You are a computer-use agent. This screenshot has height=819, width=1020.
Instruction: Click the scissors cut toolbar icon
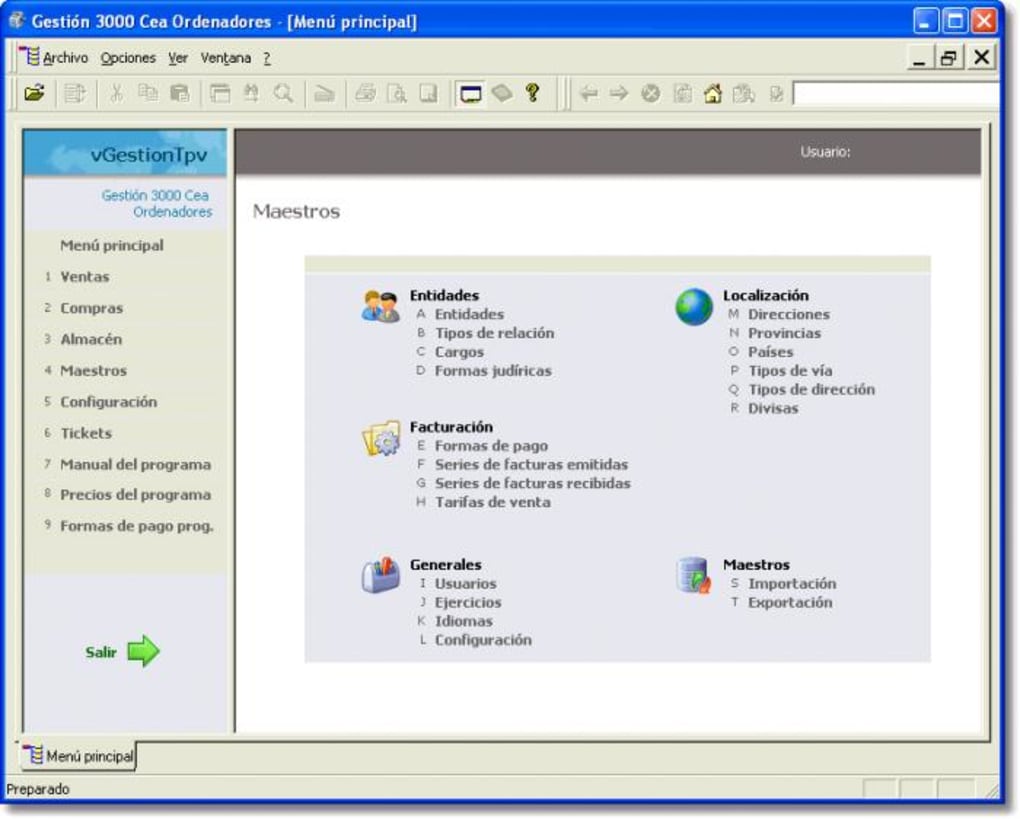coord(116,94)
